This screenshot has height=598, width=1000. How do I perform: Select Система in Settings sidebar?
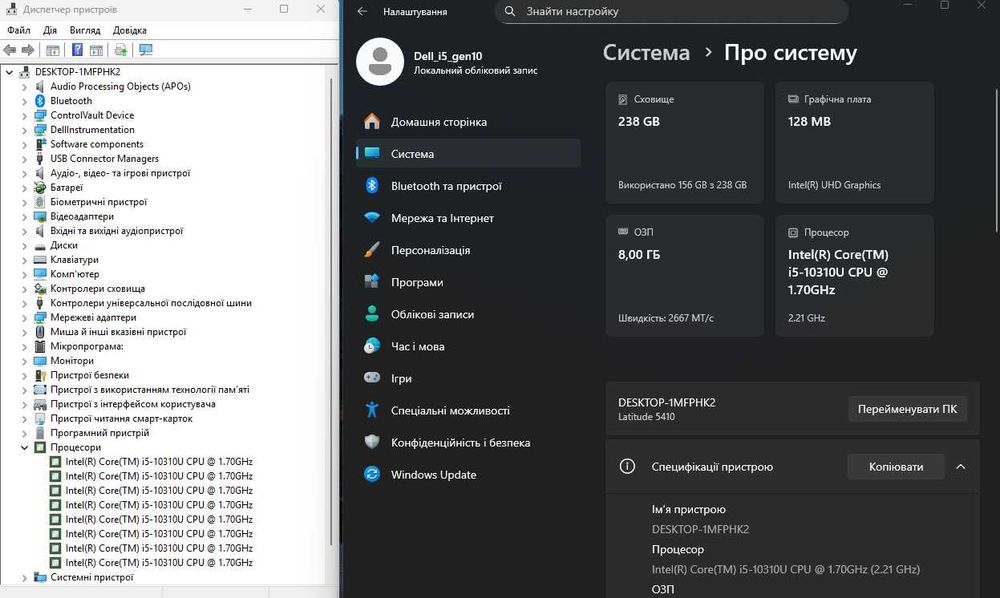pos(468,154)
